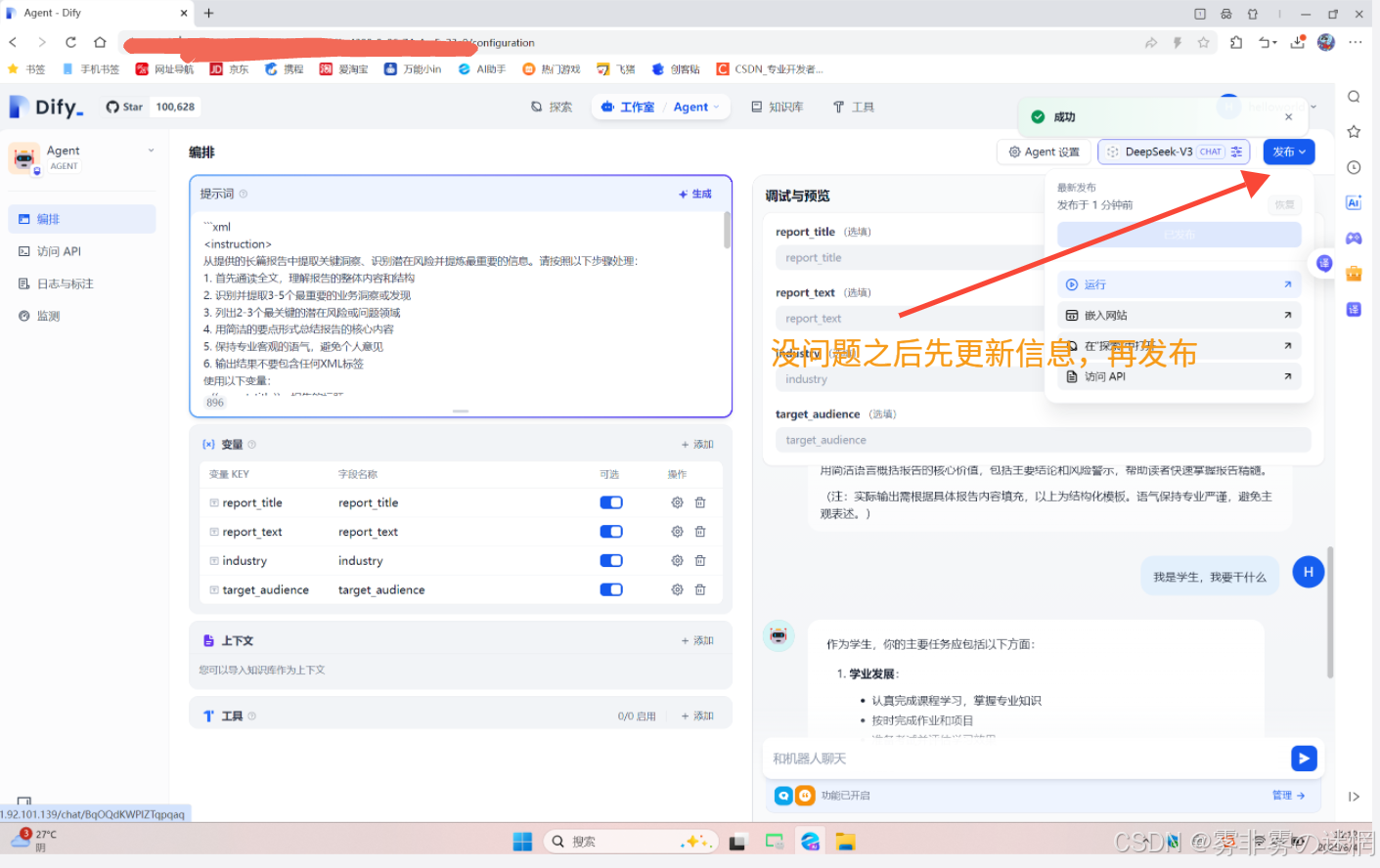
Task: Open 访问 API in the left sidebar
Action: pos(82,251)
